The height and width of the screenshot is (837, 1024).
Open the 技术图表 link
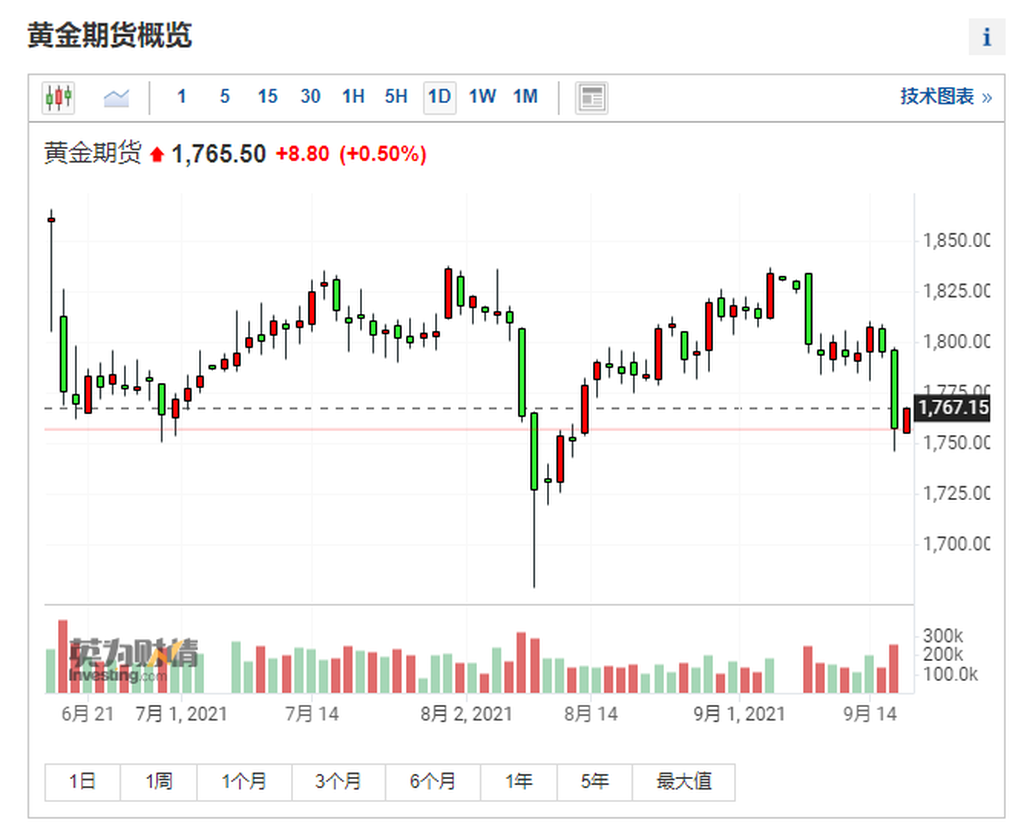[946, 97]
